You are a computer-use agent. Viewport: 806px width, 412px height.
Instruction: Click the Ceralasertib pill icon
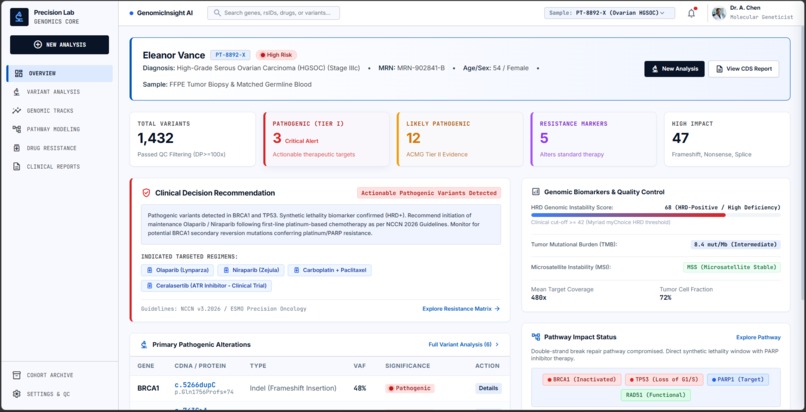(x=150, y=286)
